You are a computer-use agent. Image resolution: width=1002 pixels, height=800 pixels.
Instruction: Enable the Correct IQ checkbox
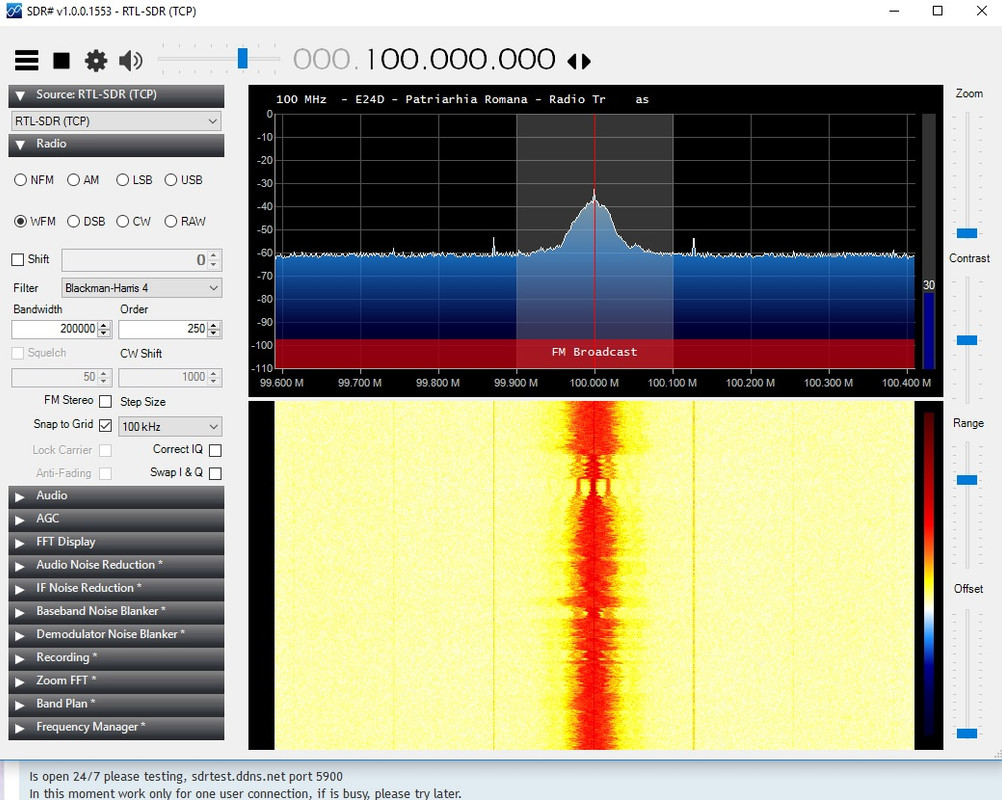tap(215, 450)
